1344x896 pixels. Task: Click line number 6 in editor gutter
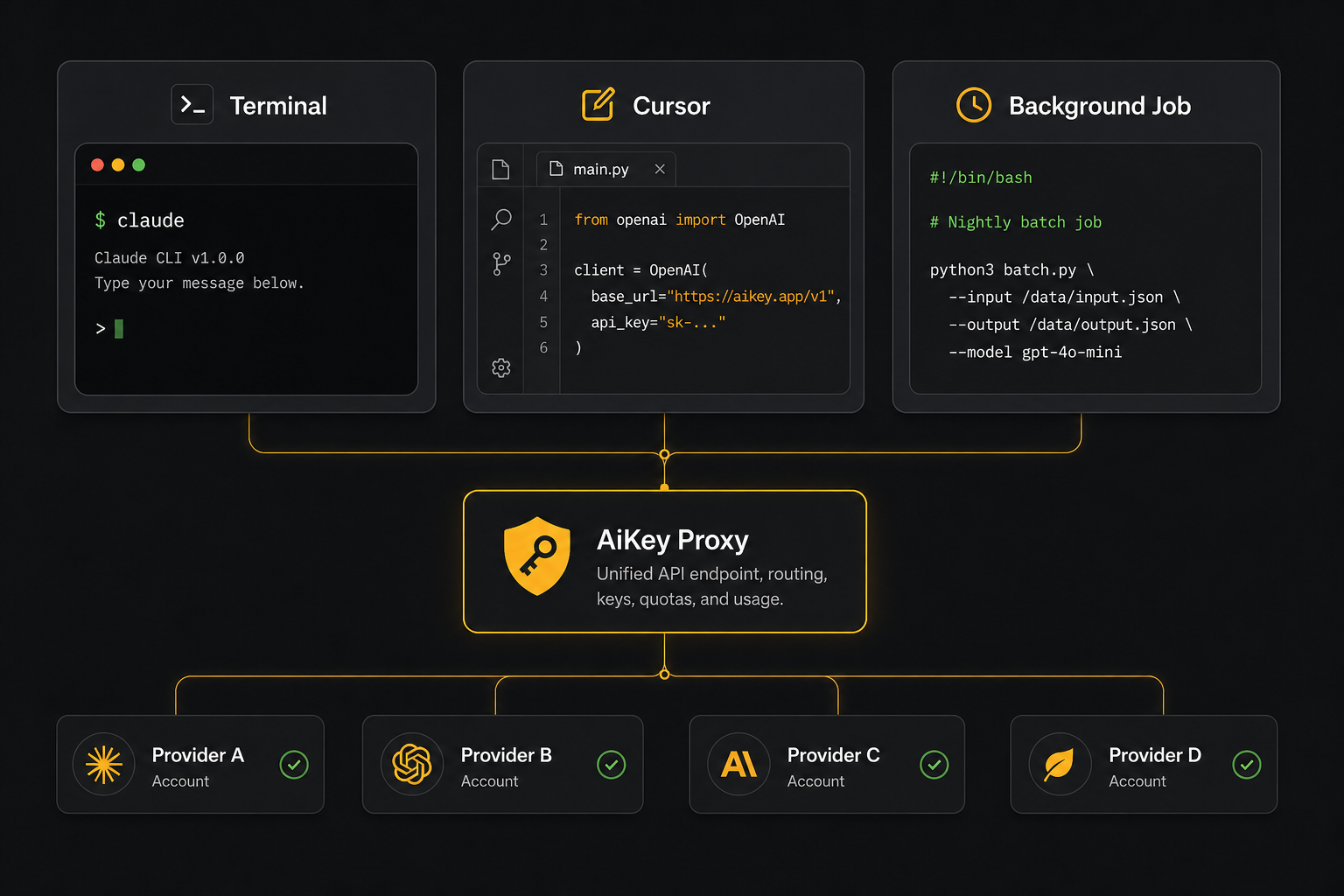pos(543,348)
